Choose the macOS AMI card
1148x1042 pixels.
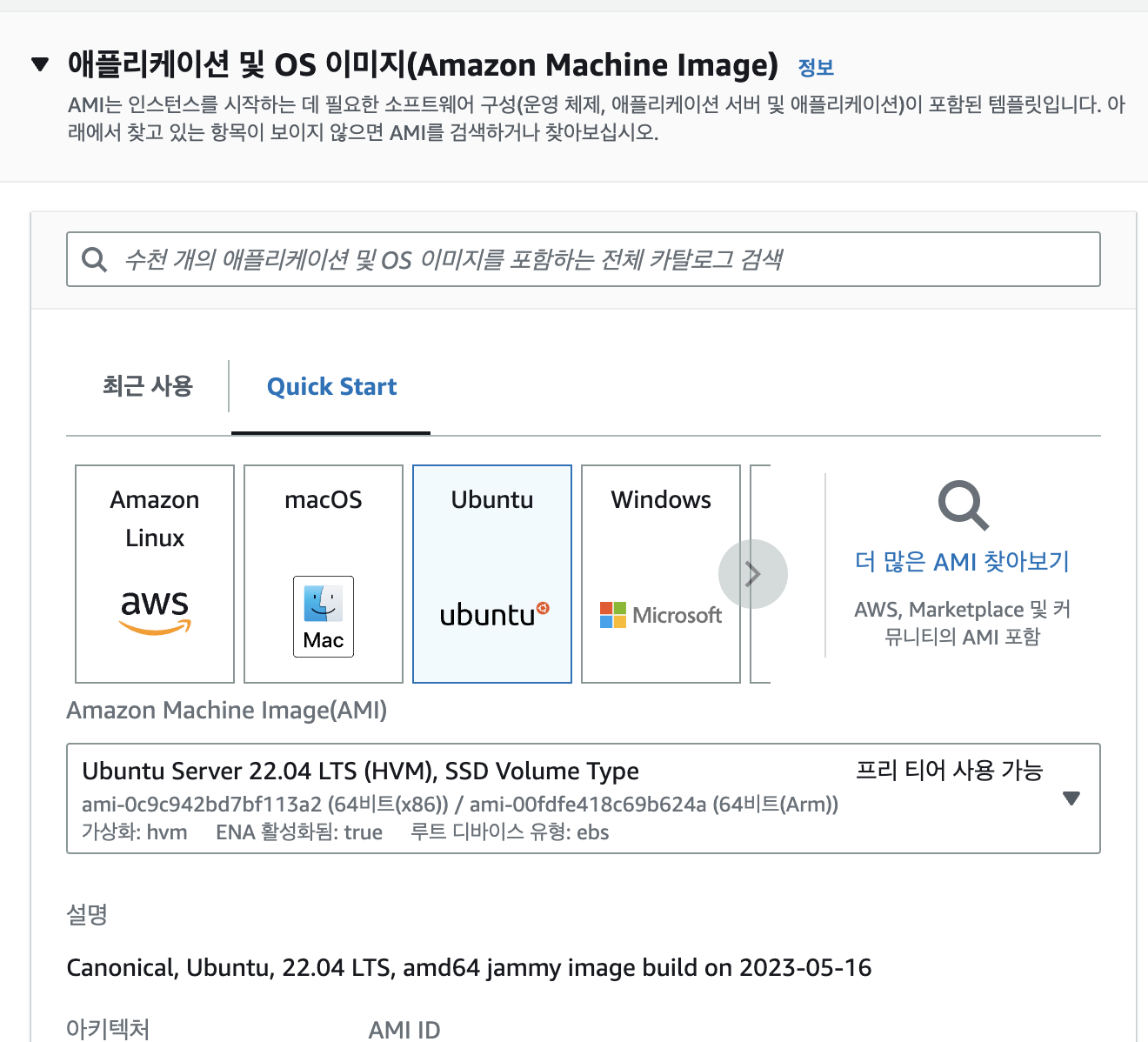[324, 574]
